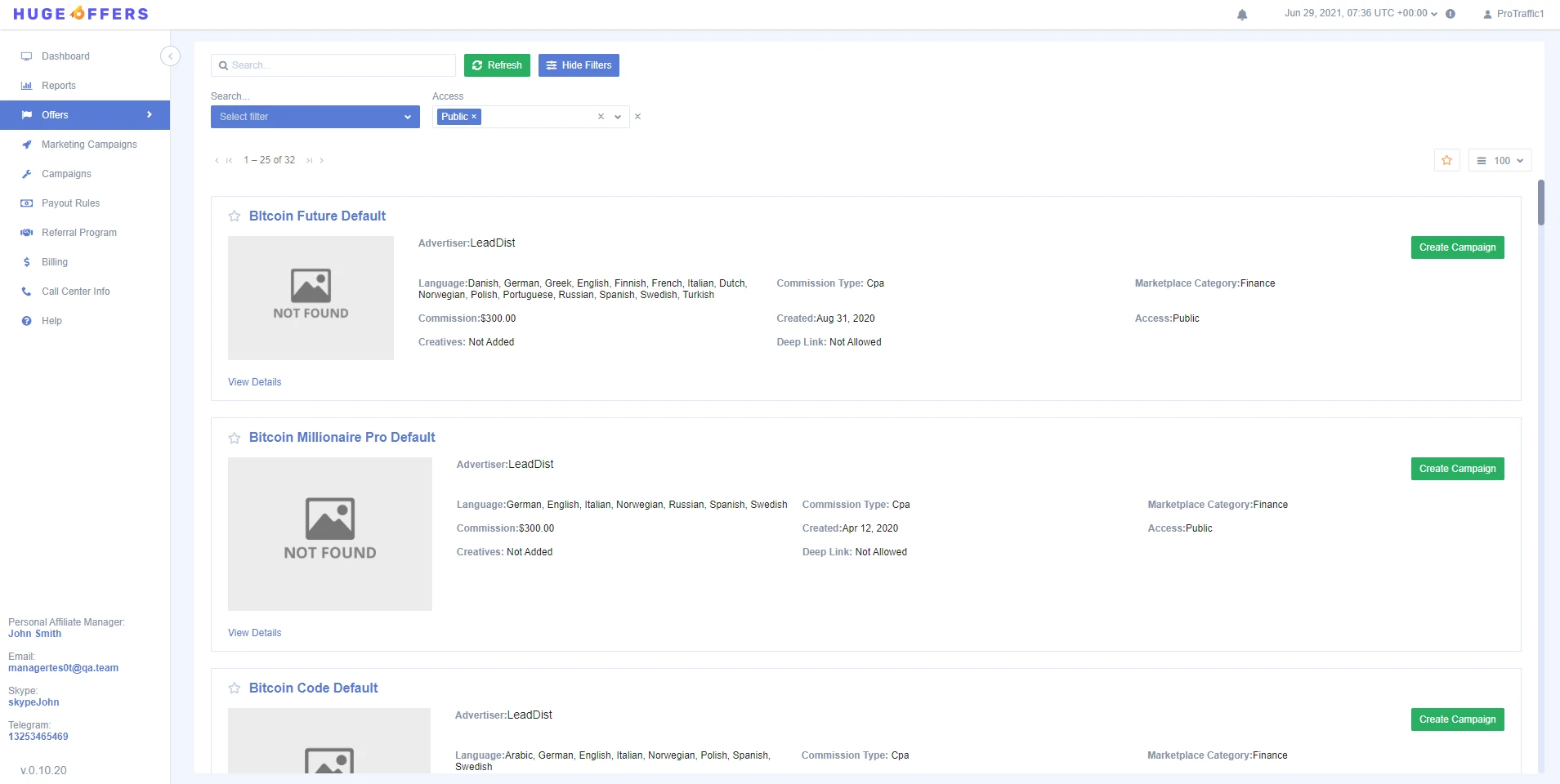Click the Telegram number 13253465469
The image size is (1560, 784).
38,737
